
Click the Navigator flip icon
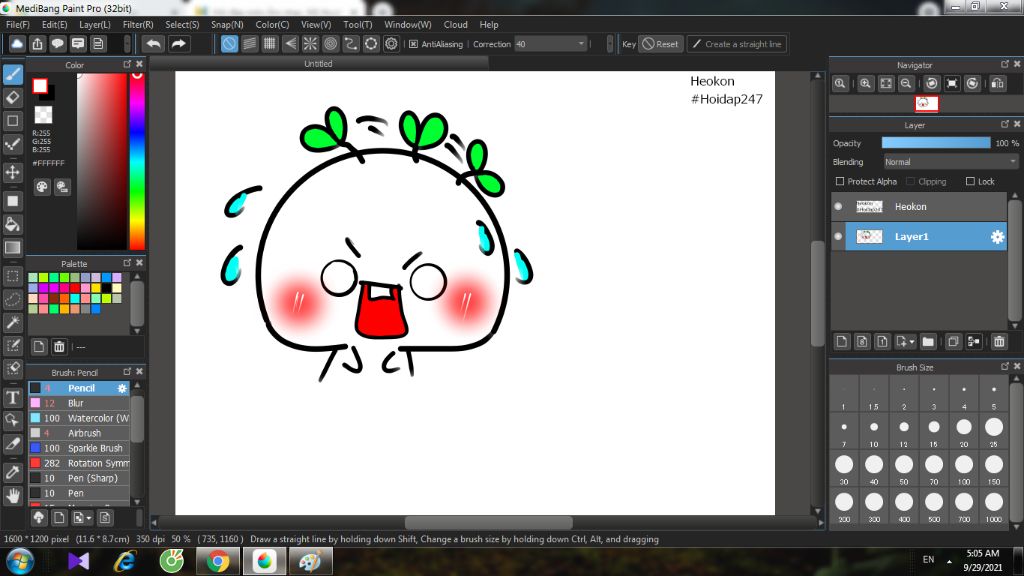pos(998,84)
